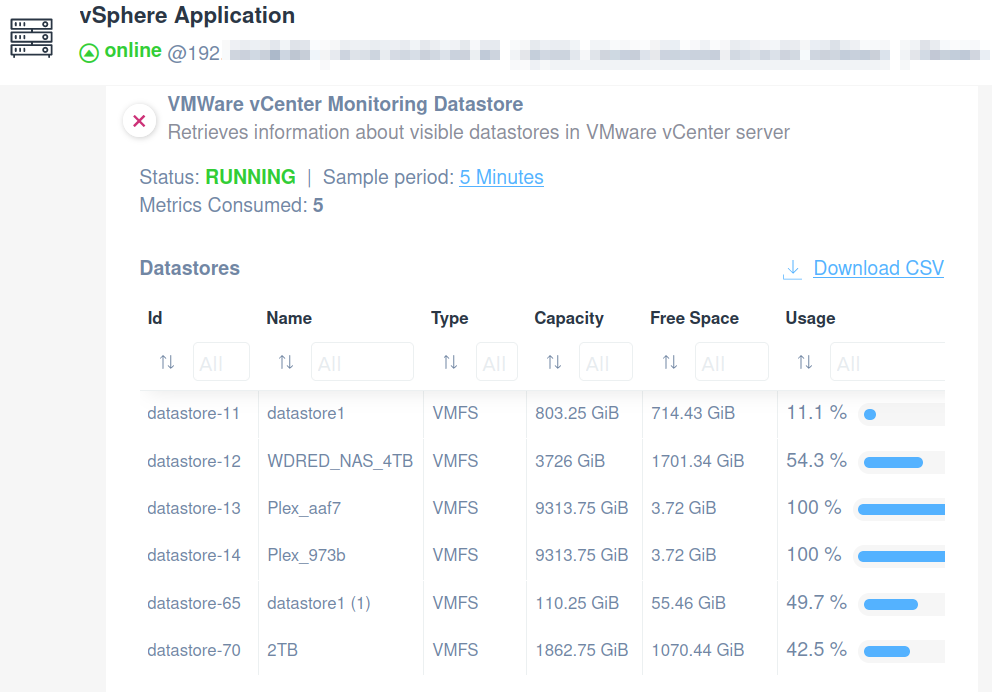
Task: Close the VMWare vCenter Monitoring Datastore panel
Action: coord(139,121)
